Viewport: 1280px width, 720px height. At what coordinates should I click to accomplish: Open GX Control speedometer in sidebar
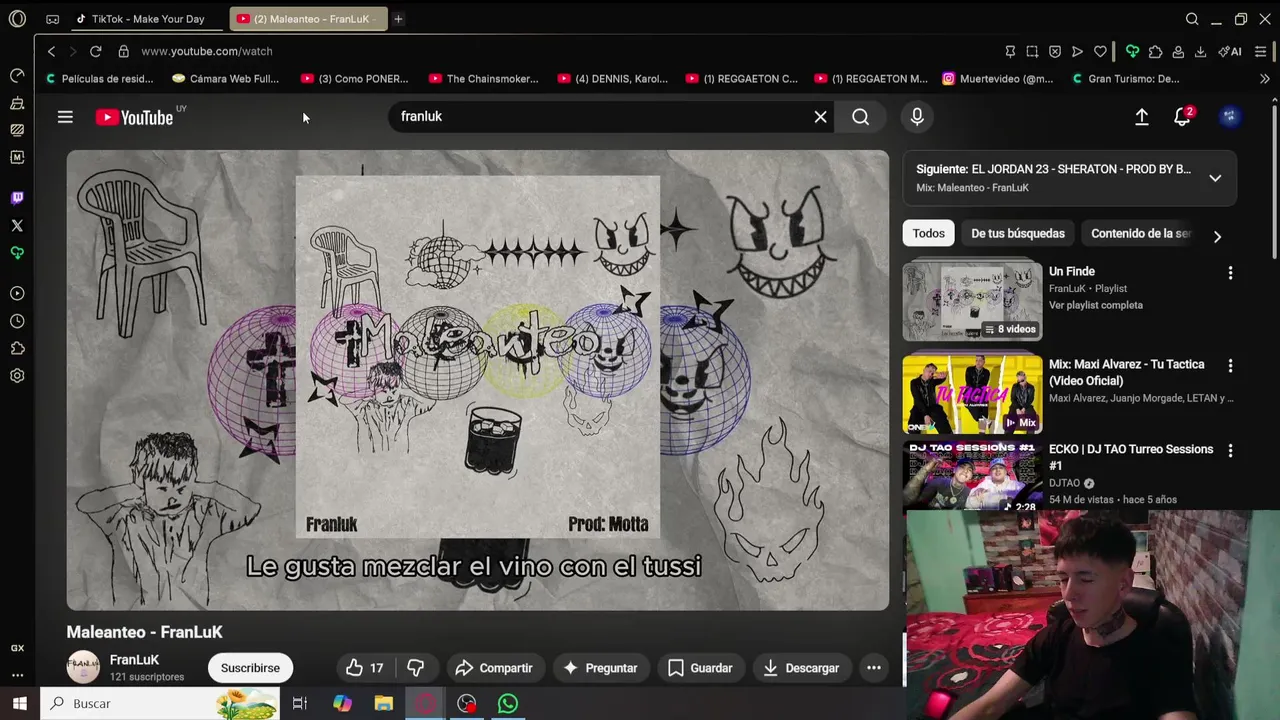click(x=17, y=76)
